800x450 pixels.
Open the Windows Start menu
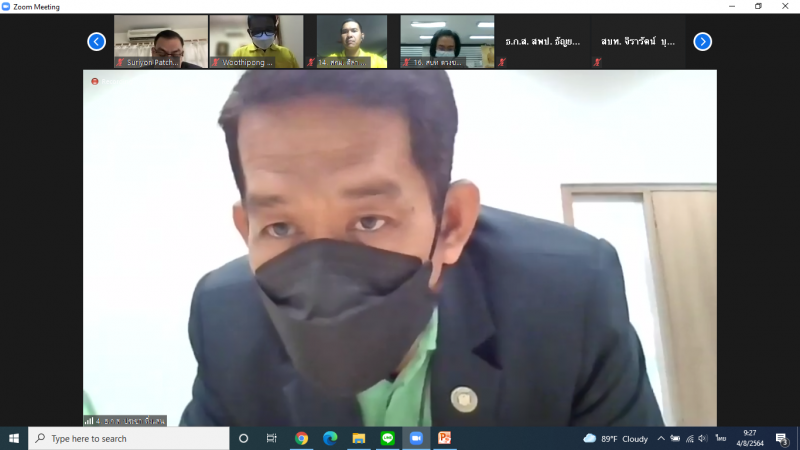[14, 438]
